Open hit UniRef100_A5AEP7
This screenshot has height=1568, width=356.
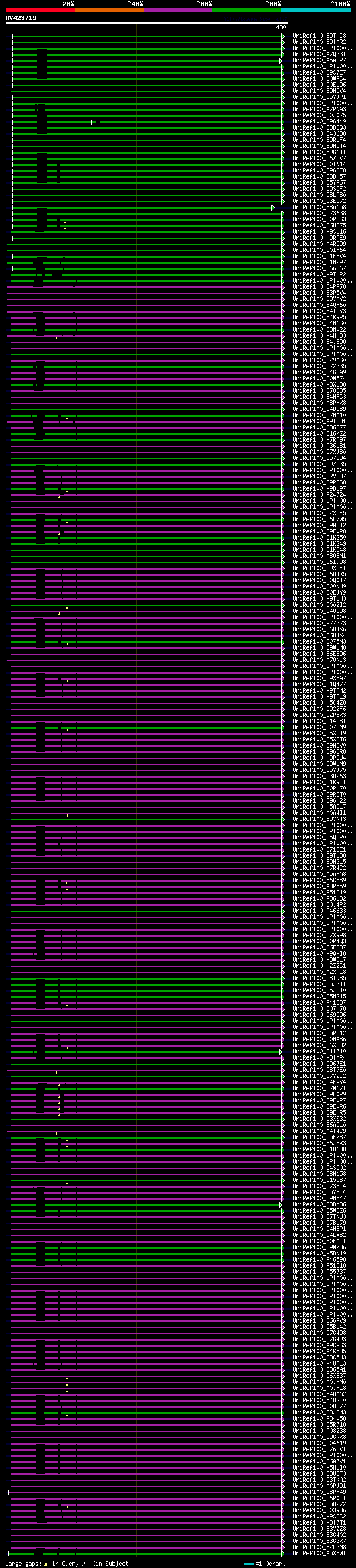coord(319,60)
